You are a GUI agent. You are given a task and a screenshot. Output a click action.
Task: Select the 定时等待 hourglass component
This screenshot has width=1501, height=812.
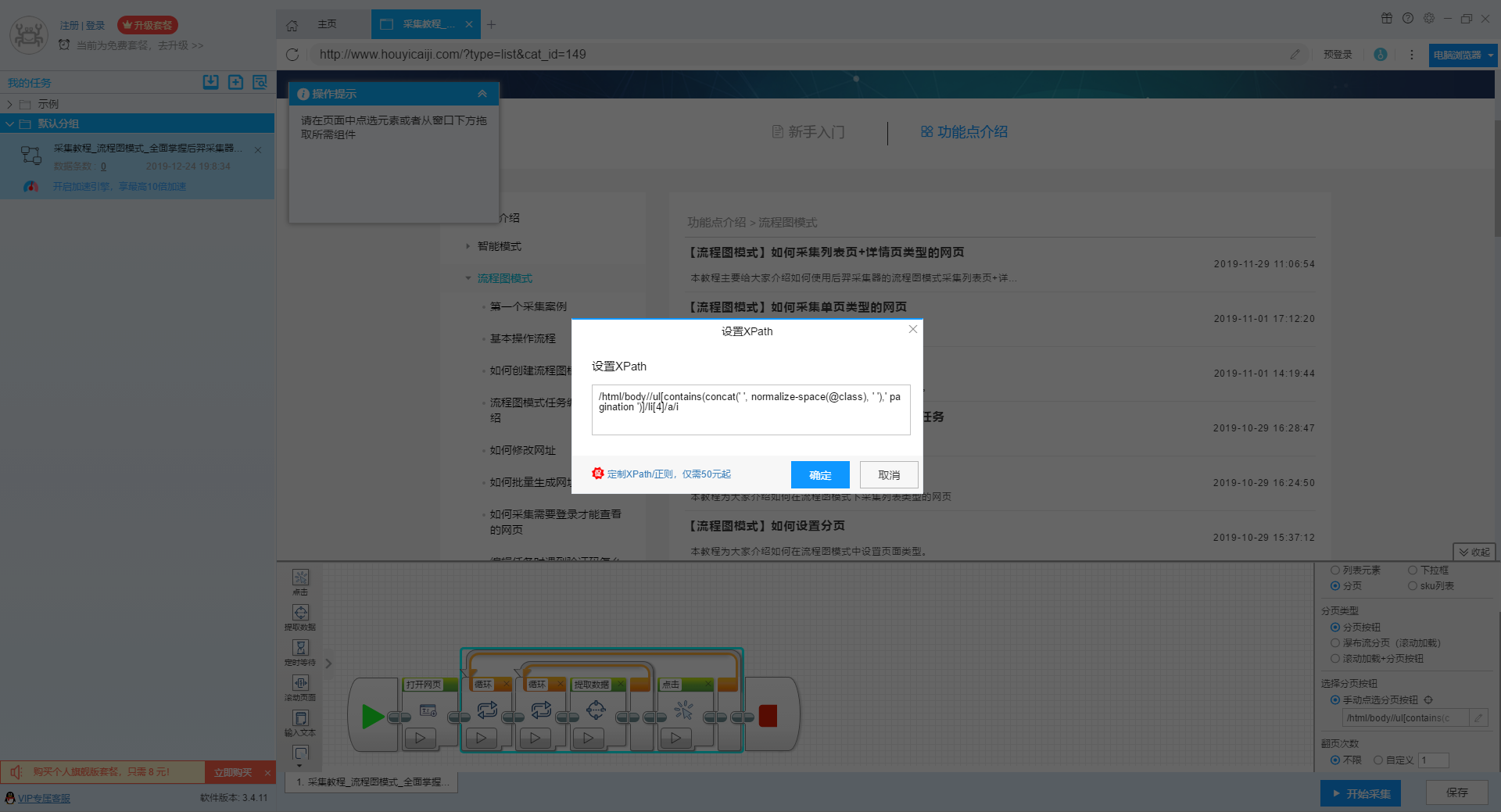click(300, 648)
